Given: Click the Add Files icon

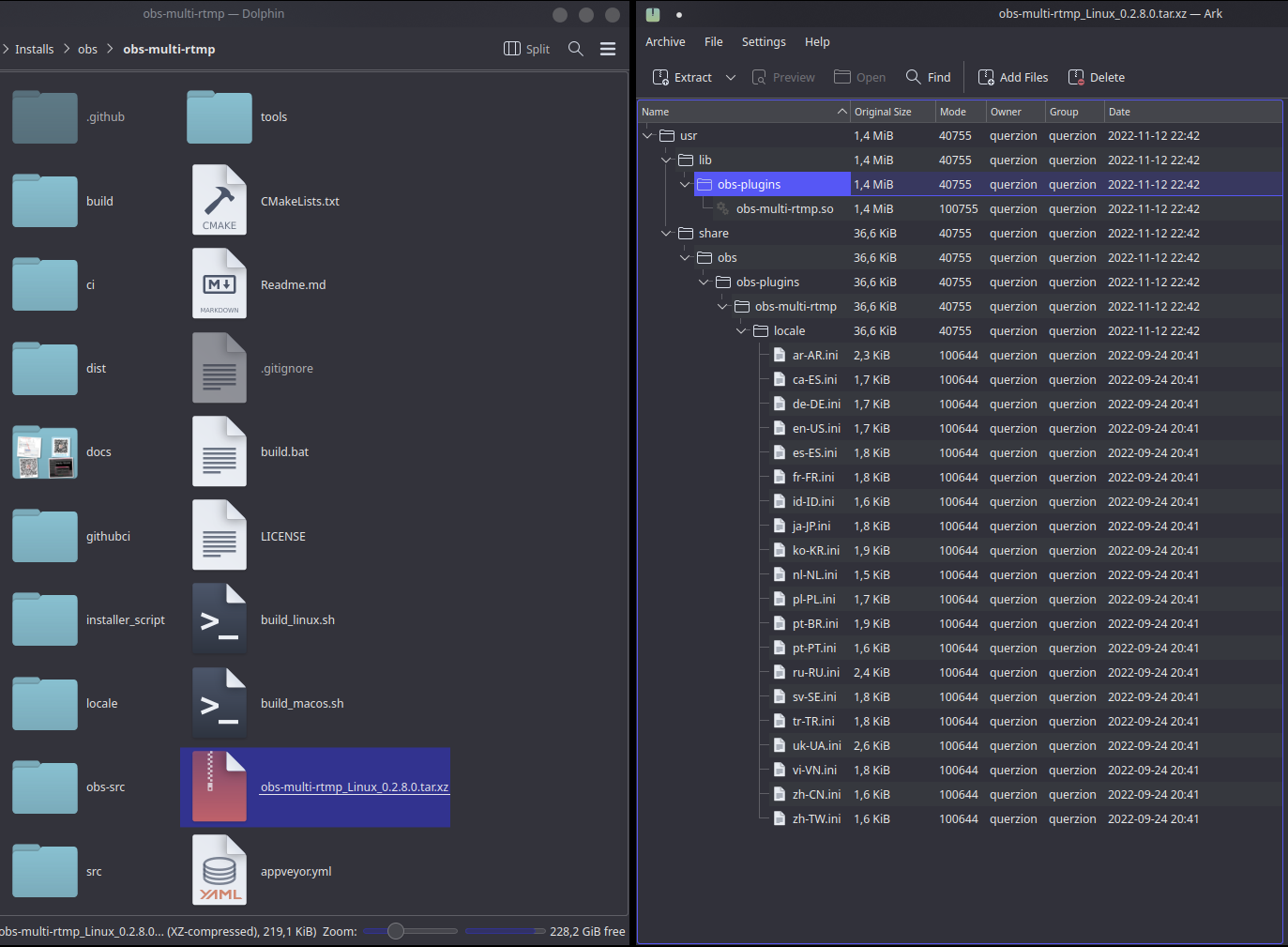Looking at the screenshot, I should [987, 77].
